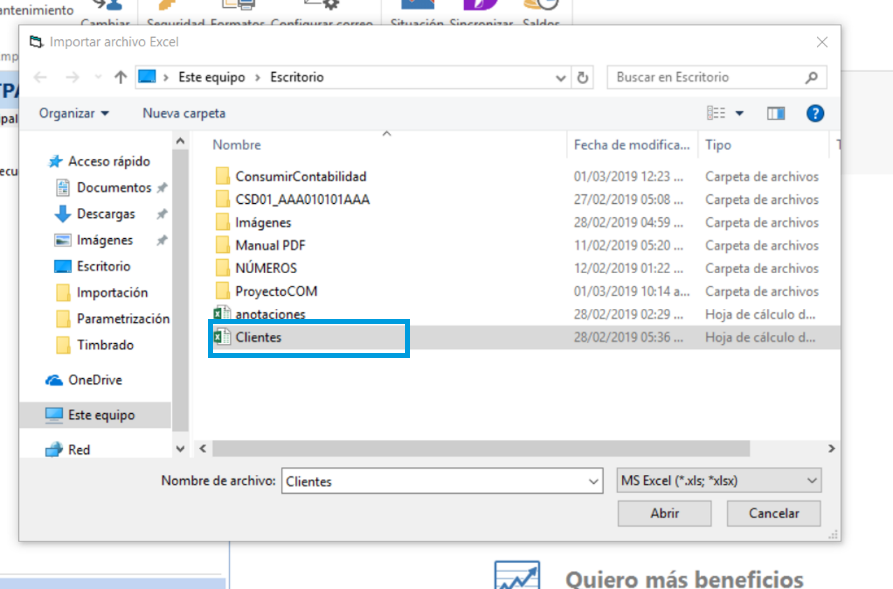The image size is (893, 589).
Task: Change the view layout icon
Action: point(716,113)
